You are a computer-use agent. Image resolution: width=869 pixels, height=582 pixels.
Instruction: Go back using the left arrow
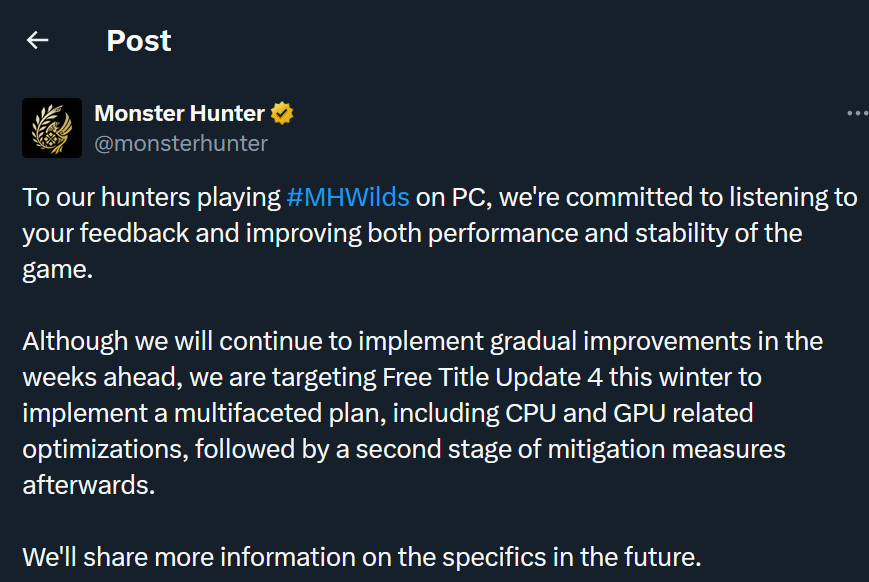[x=37, y=40]
